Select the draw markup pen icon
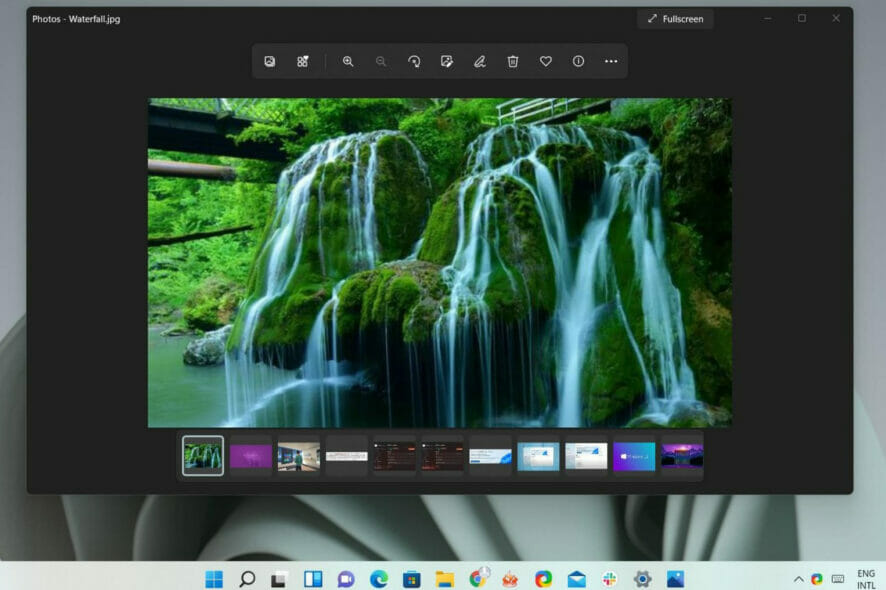 click(480, 61)
